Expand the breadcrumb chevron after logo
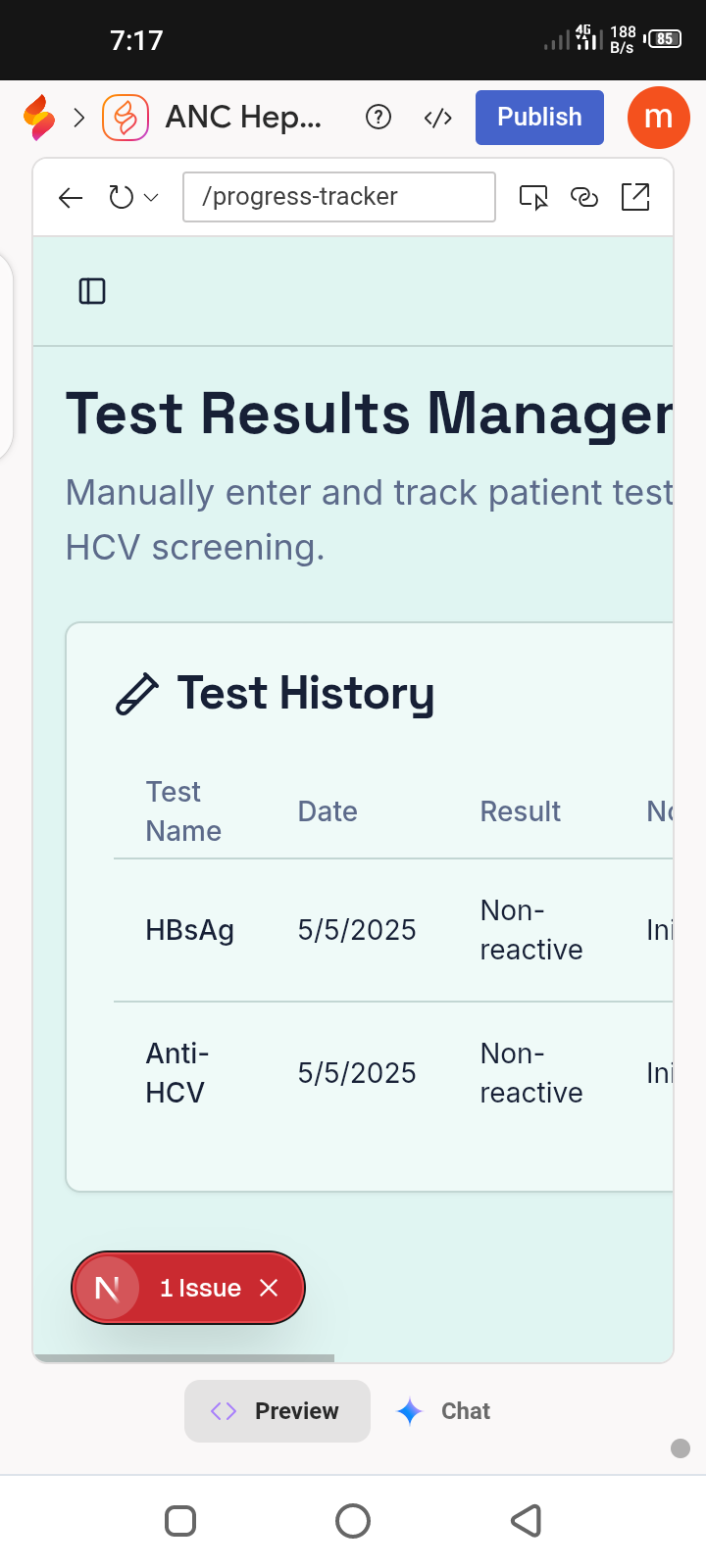 [79, 118]
